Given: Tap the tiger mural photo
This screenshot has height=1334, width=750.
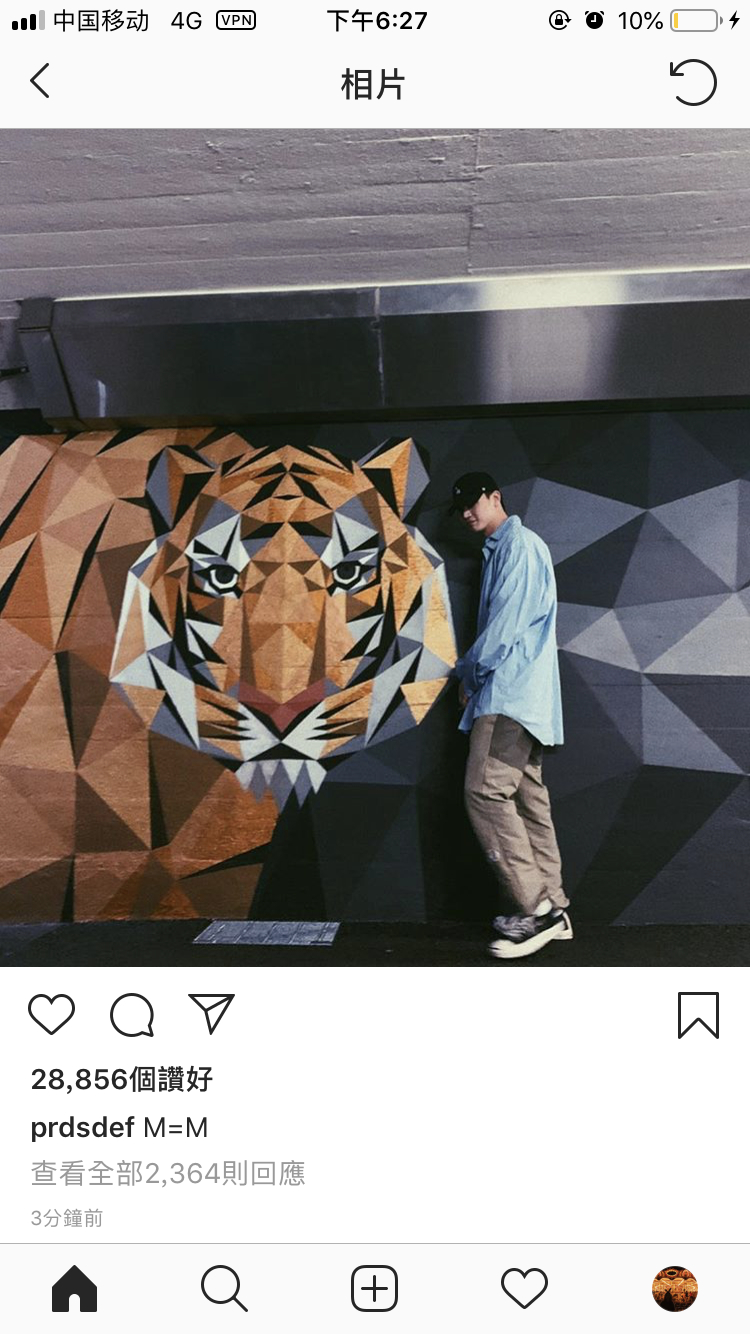Looking at the screenshot, I should (375, 547).
